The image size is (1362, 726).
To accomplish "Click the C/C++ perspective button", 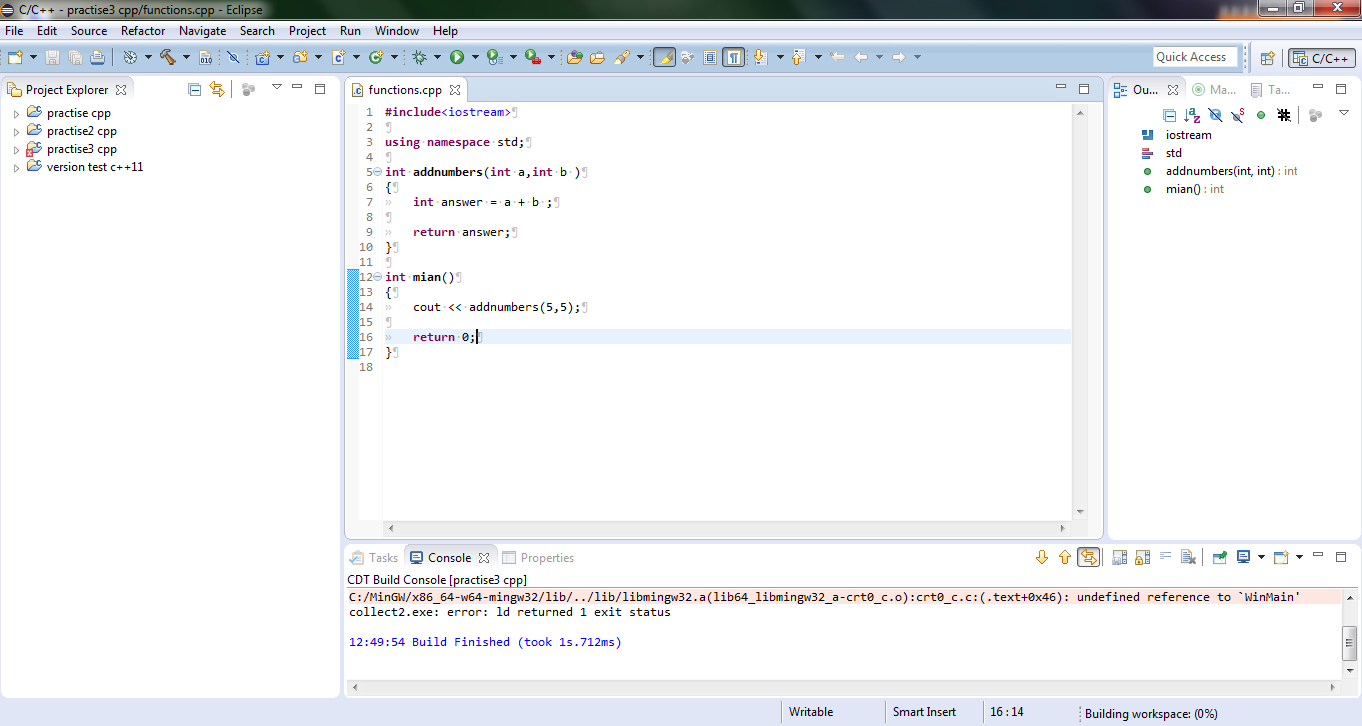I will point(1322,58).
